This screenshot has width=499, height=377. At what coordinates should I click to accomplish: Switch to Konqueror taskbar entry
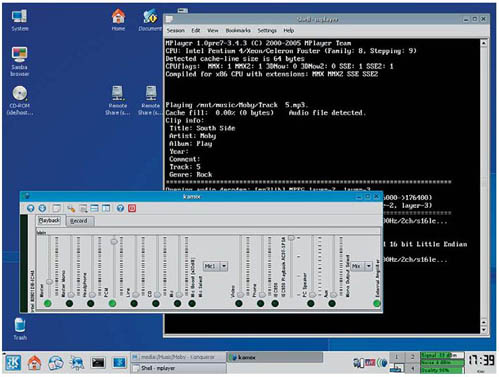click(x=178, y=357)
